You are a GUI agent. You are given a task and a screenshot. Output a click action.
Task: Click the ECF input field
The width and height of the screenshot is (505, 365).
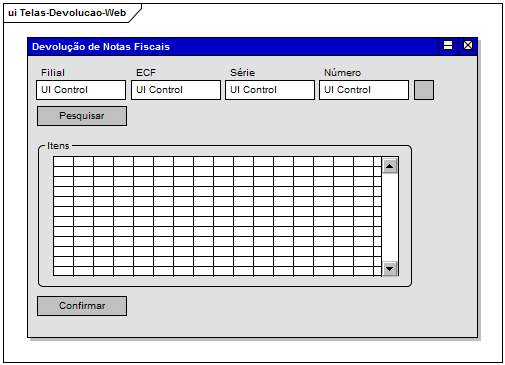click(176, 90)
